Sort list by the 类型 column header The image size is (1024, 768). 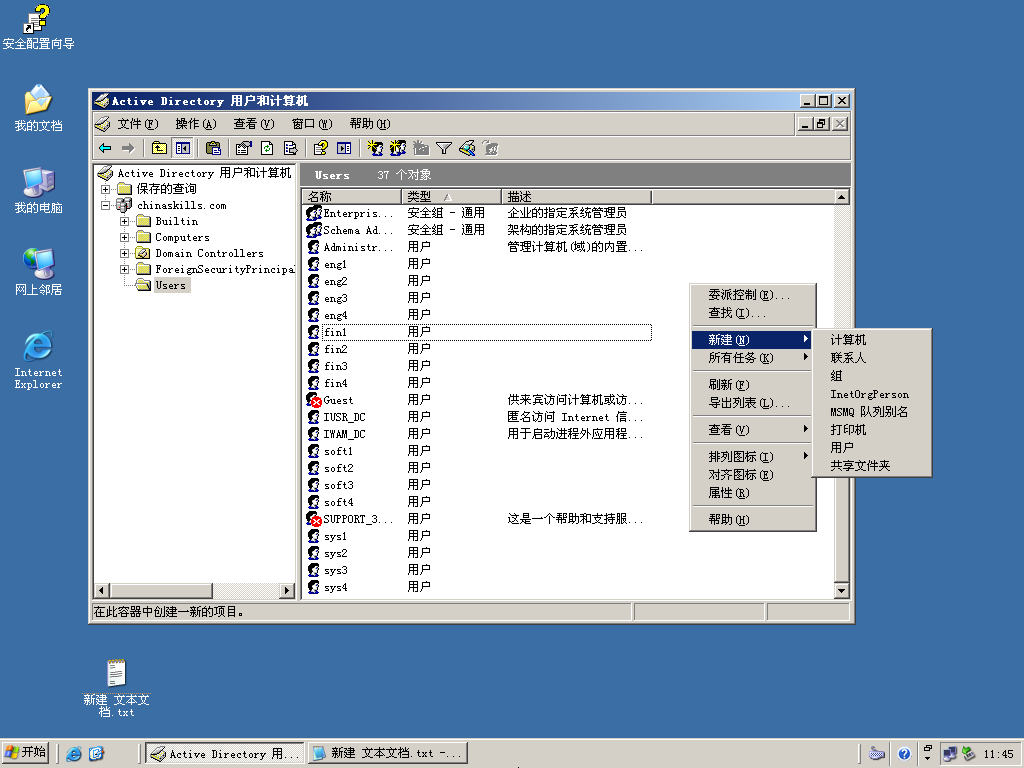click(x=452, y=197)
